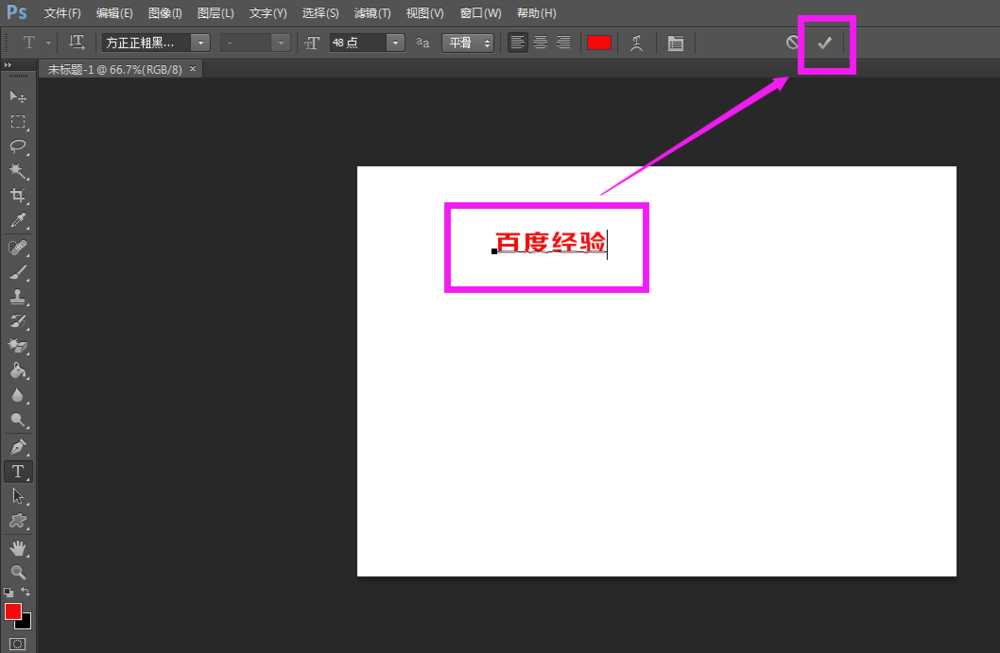Toggle the Character and Paragraph panels

tap(675, 42)
